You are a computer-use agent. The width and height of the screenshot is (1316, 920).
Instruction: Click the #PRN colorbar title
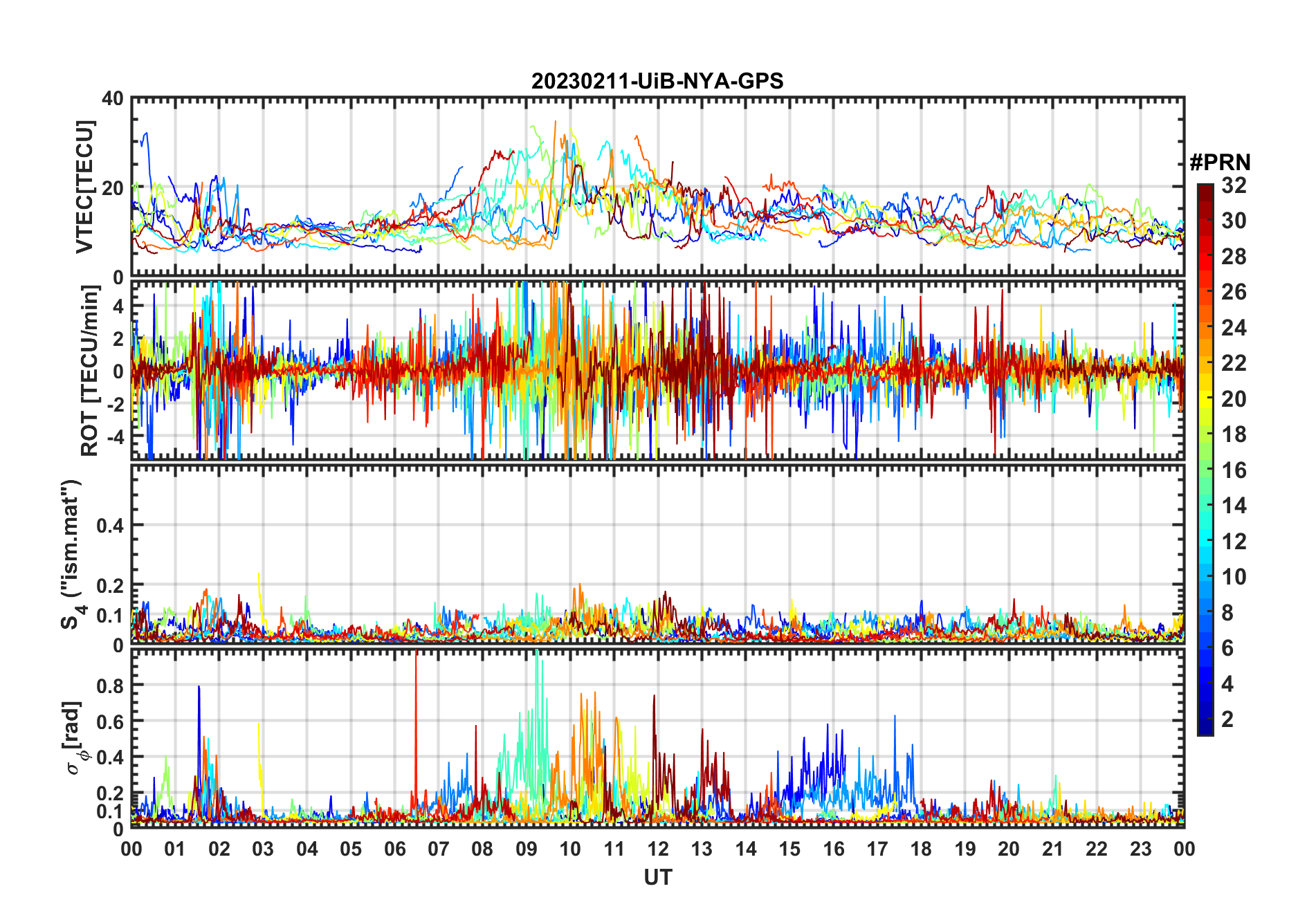[x=1220, y=163]
